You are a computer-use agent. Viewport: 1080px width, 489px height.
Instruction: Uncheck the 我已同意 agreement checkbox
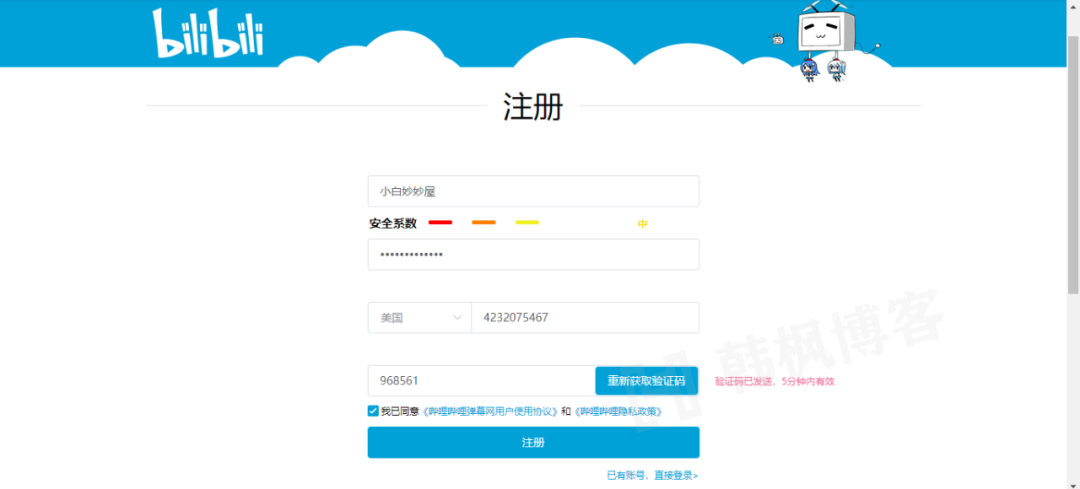(373, 411)
